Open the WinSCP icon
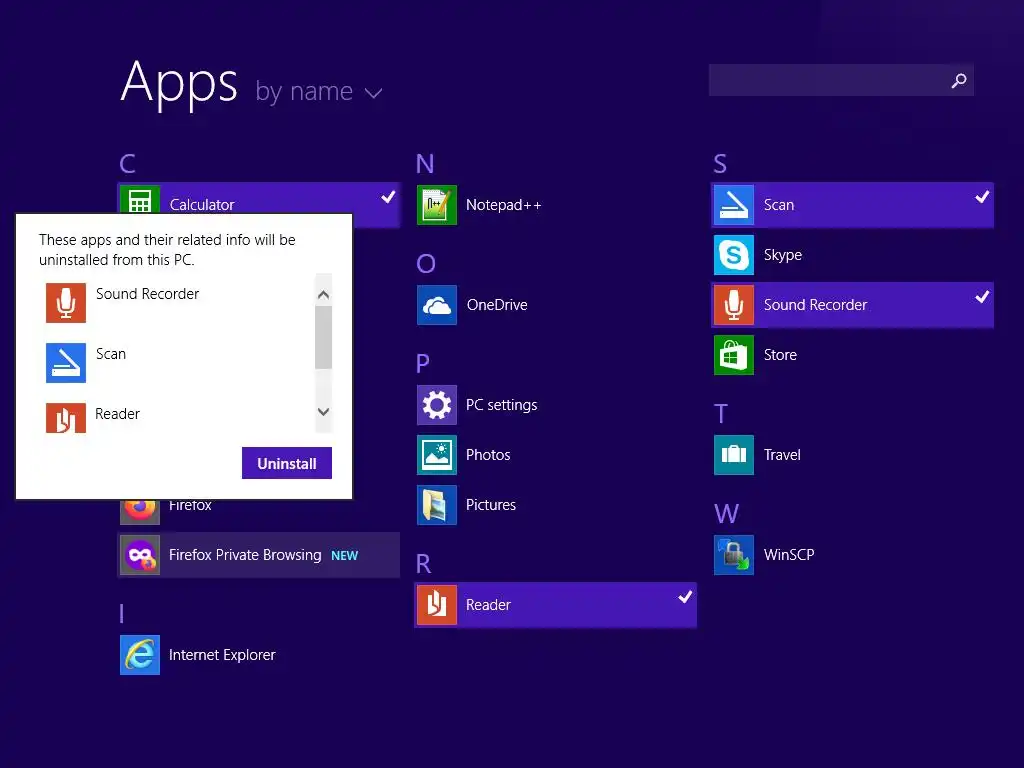 pyautogui.click(x=734, y=555)
